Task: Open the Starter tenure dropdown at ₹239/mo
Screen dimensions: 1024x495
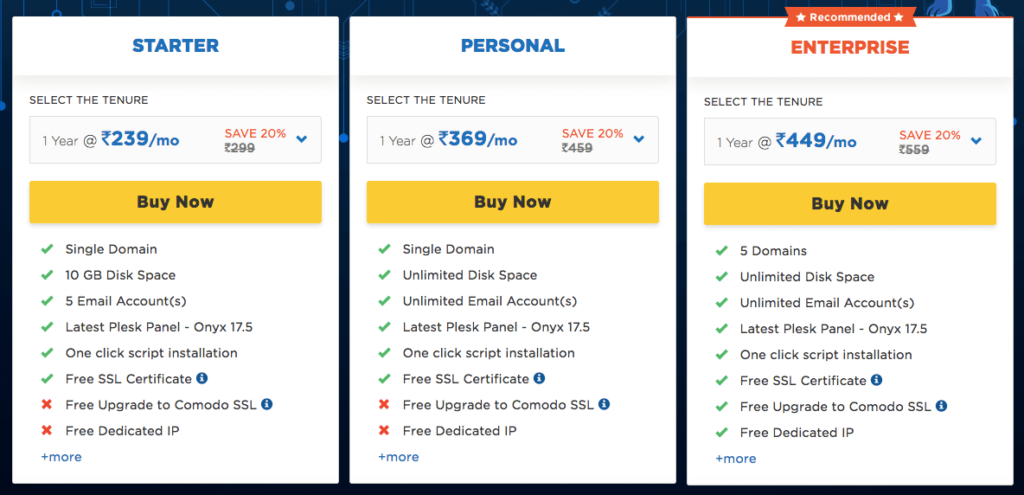Action: click(x=175, y=140)
